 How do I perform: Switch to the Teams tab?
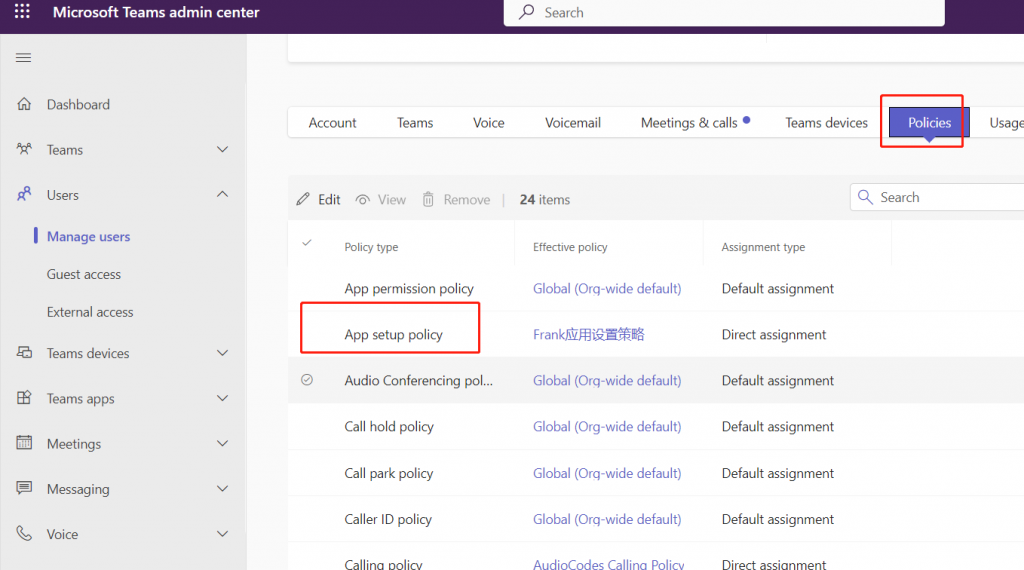click(x=415, y=123)
